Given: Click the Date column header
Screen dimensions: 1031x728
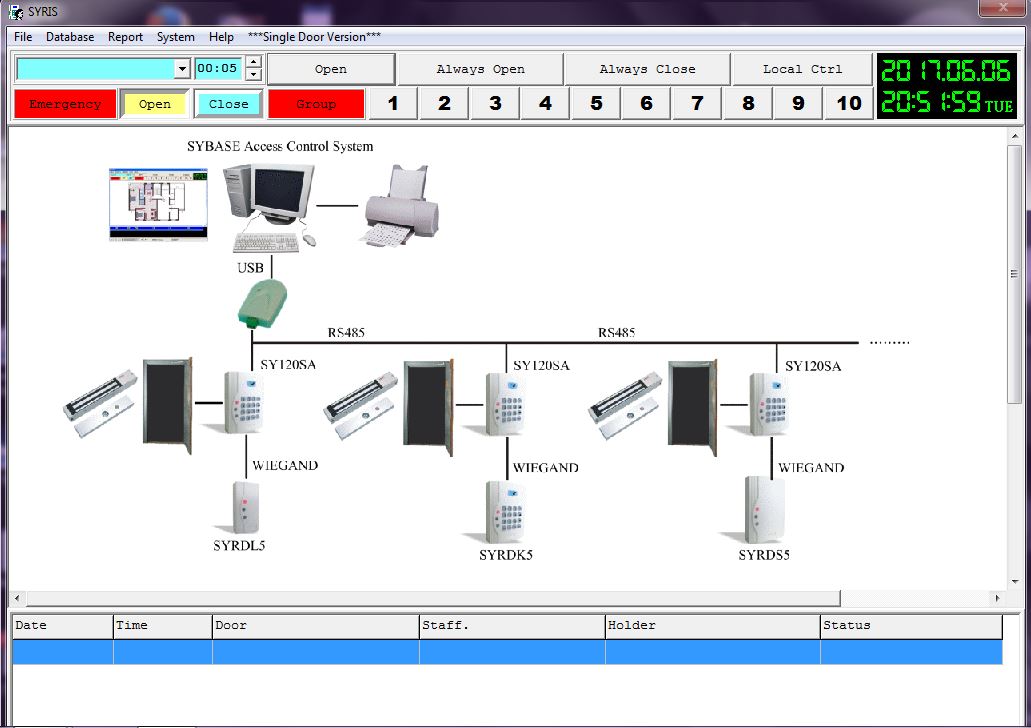Looking at the screenshot, I should pos(62,625).
